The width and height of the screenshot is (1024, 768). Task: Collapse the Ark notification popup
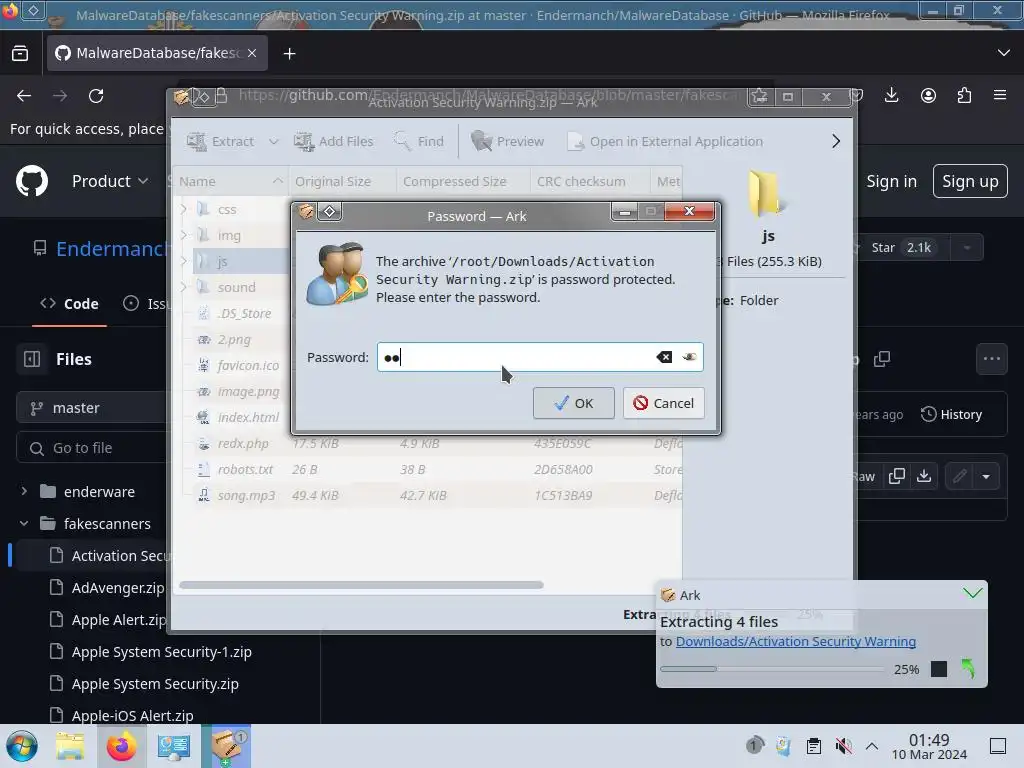click(972, 593)
